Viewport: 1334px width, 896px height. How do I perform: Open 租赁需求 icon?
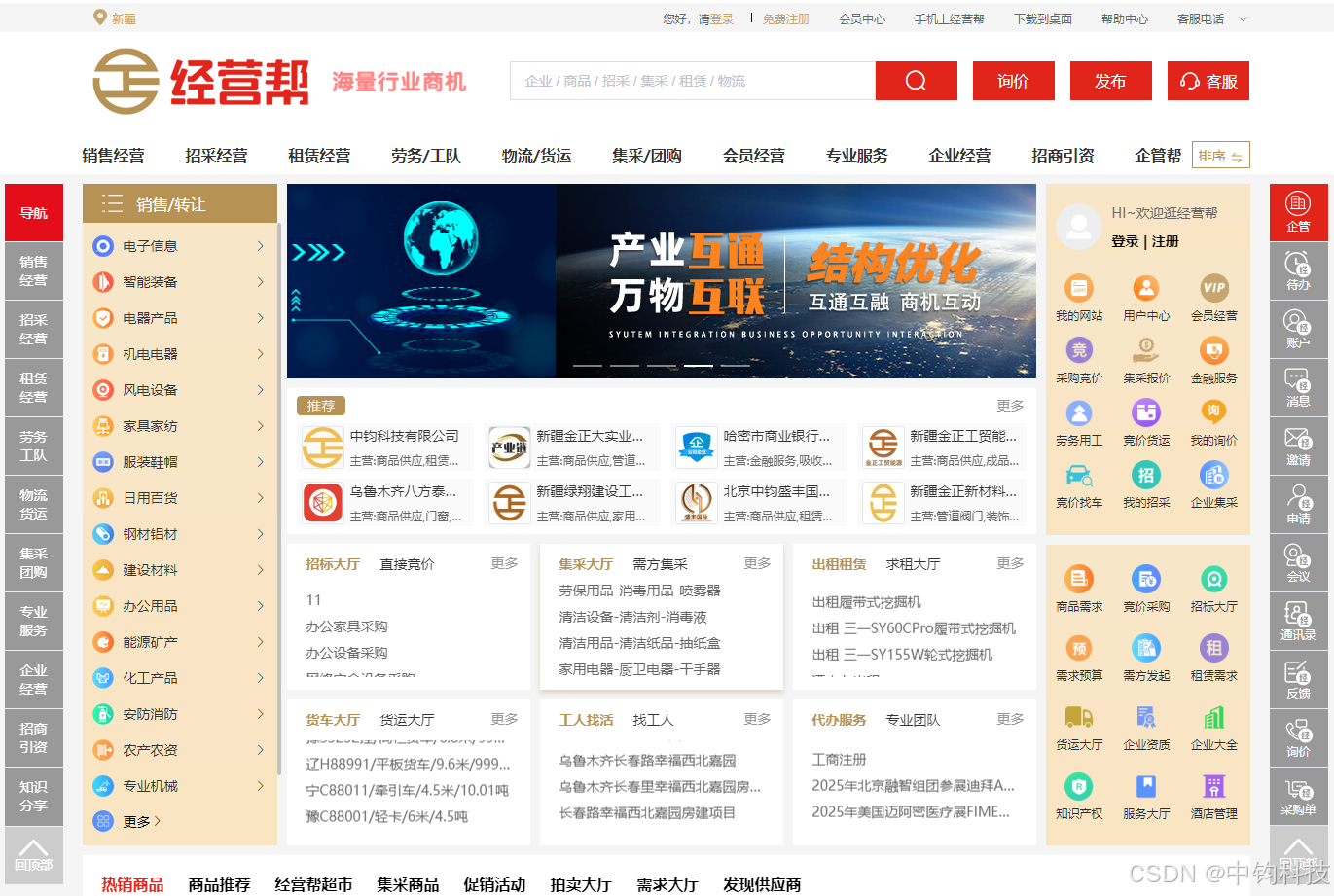pyautogui.click(x=1213, y=648)
